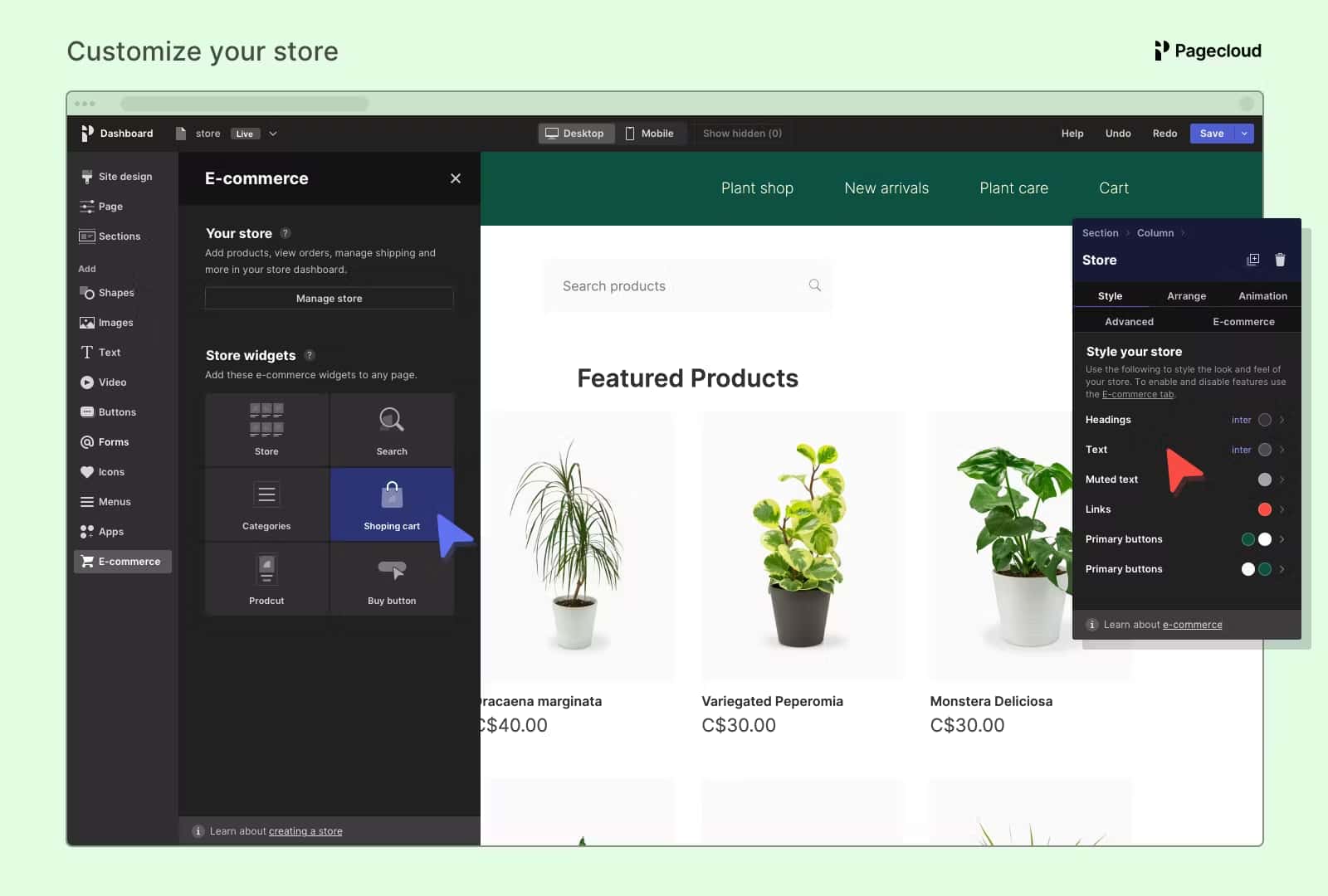Image resolution: width=1328 pixels, height=896 pixels.
Task: Open the Site design panel
Action: point(117,177)
